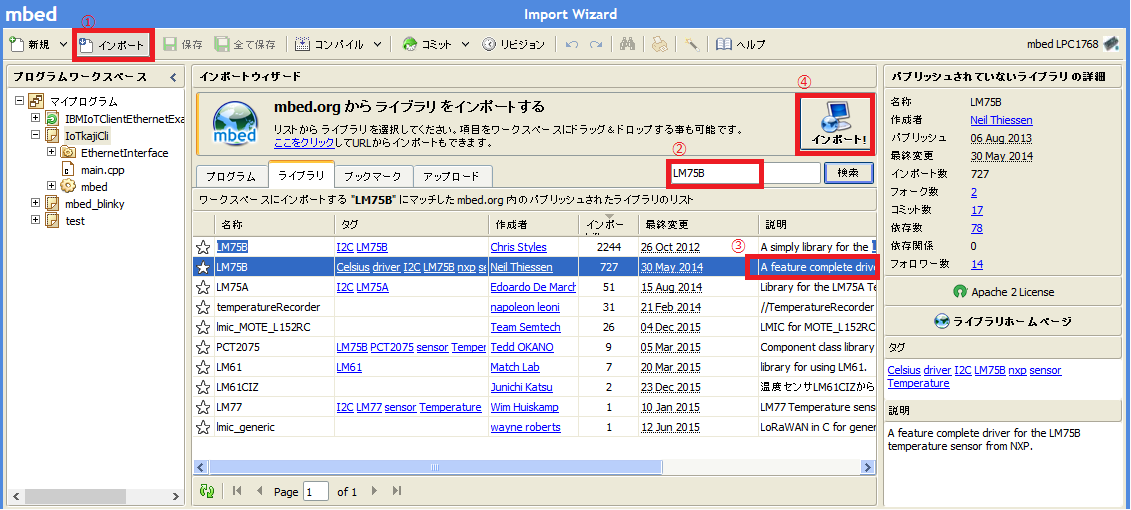Click the redo arrow icon
This screenshot has width=1131, height=510.
pos(596,45)
